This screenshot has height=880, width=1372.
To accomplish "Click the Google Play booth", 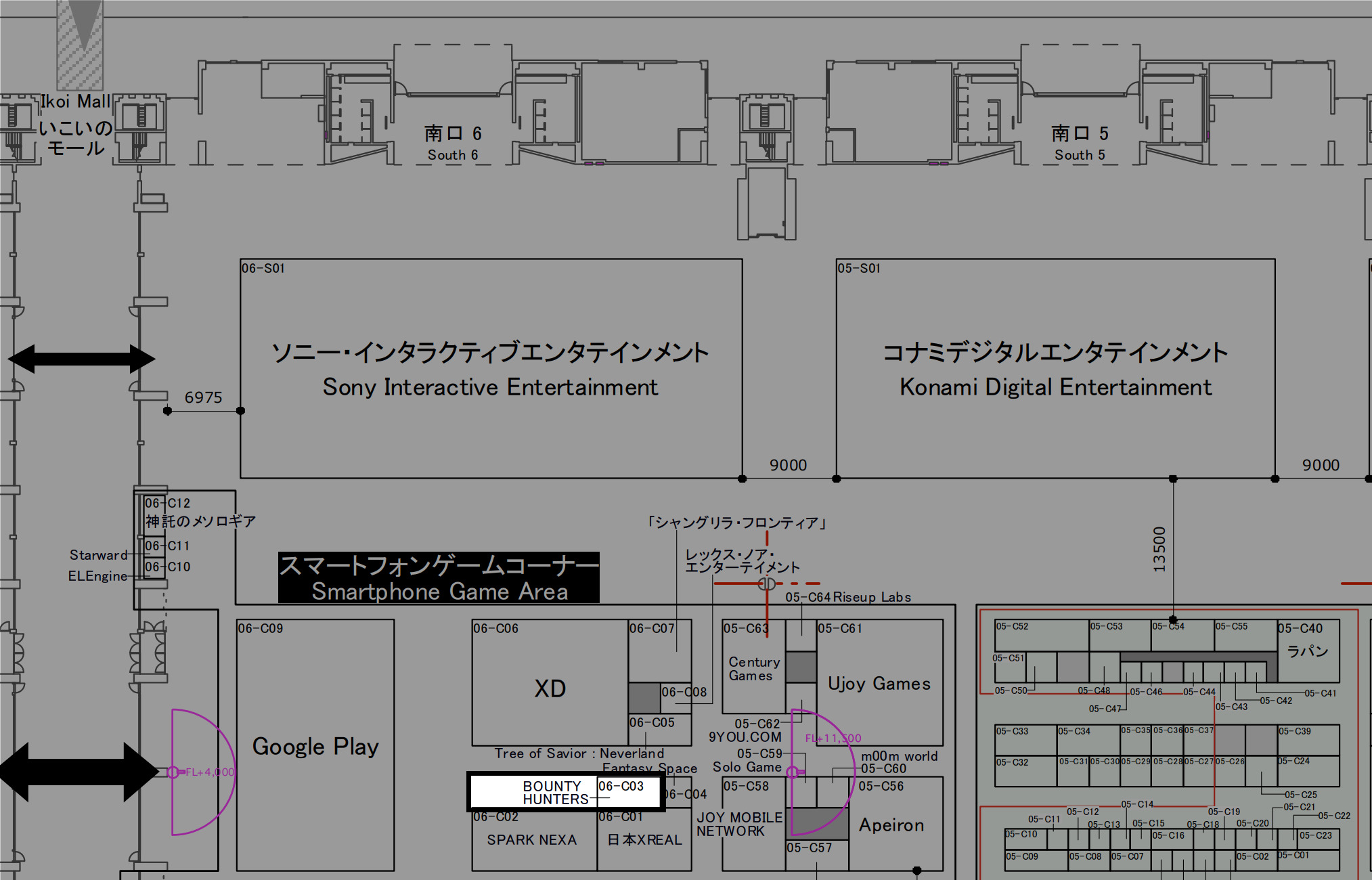I will pos(315,746).
